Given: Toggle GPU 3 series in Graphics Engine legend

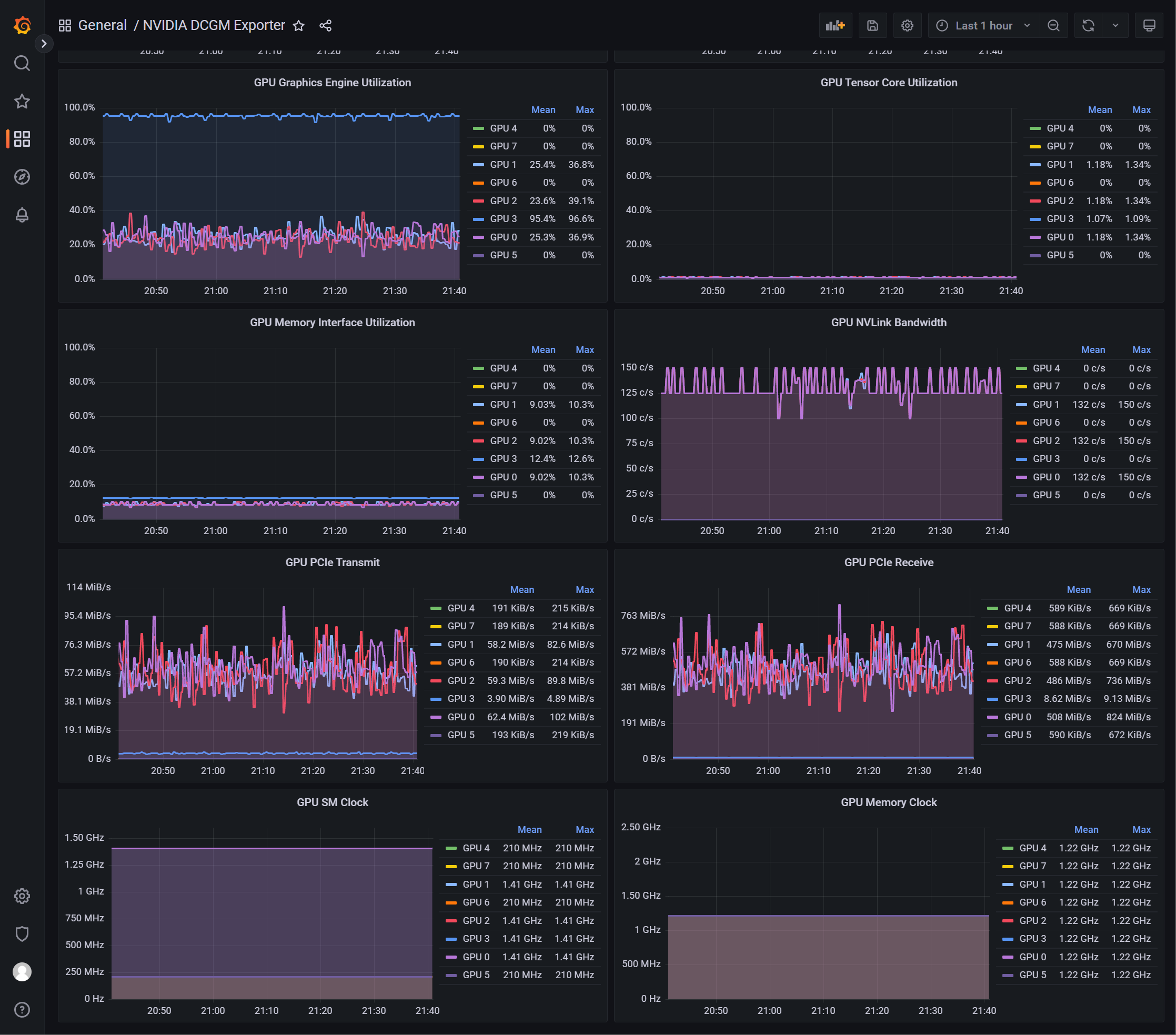Looking at the screenshot, I should (x=503, y=218).
